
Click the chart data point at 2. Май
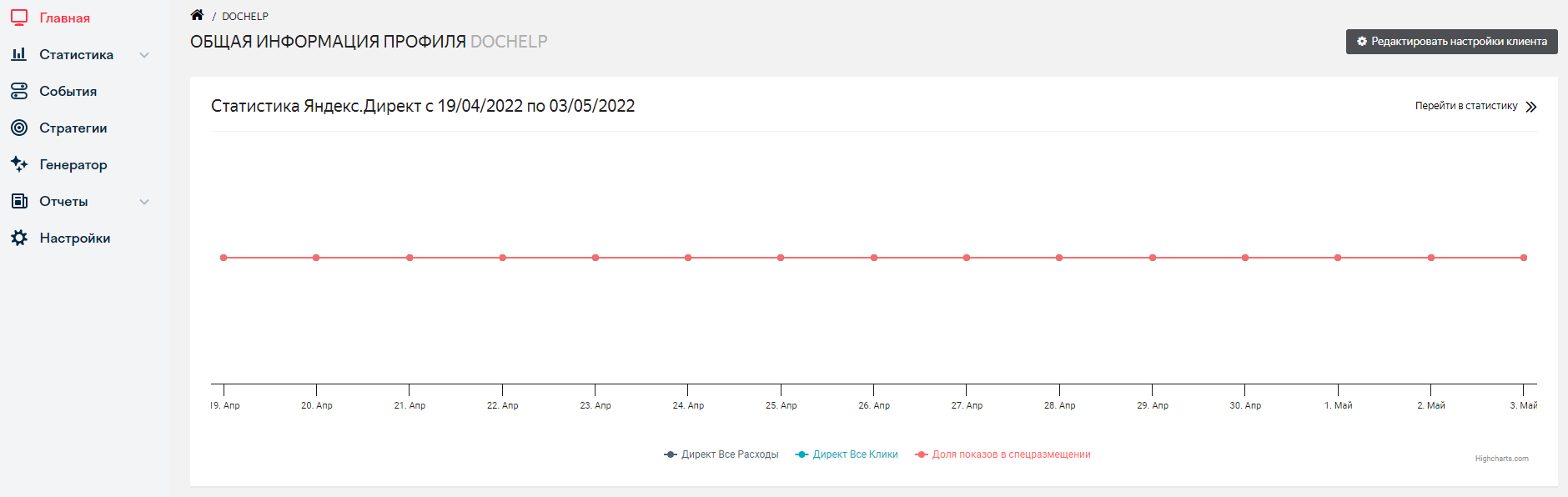click(x=1431, y=258)
